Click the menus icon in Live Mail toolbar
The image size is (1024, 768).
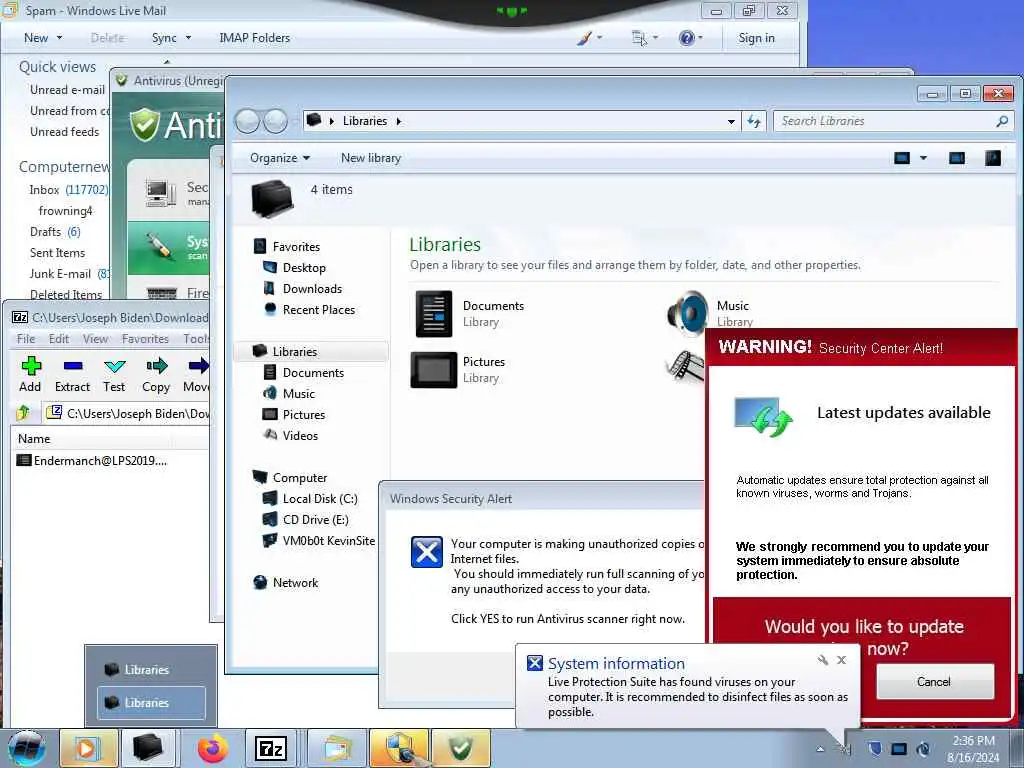[x=639, y=38]
